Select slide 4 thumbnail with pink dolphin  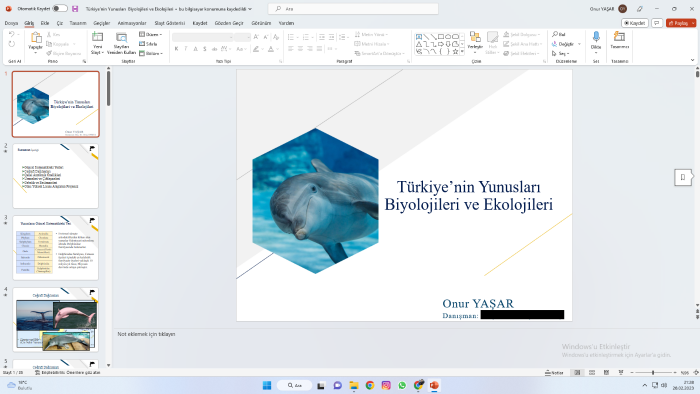[55, 319]
